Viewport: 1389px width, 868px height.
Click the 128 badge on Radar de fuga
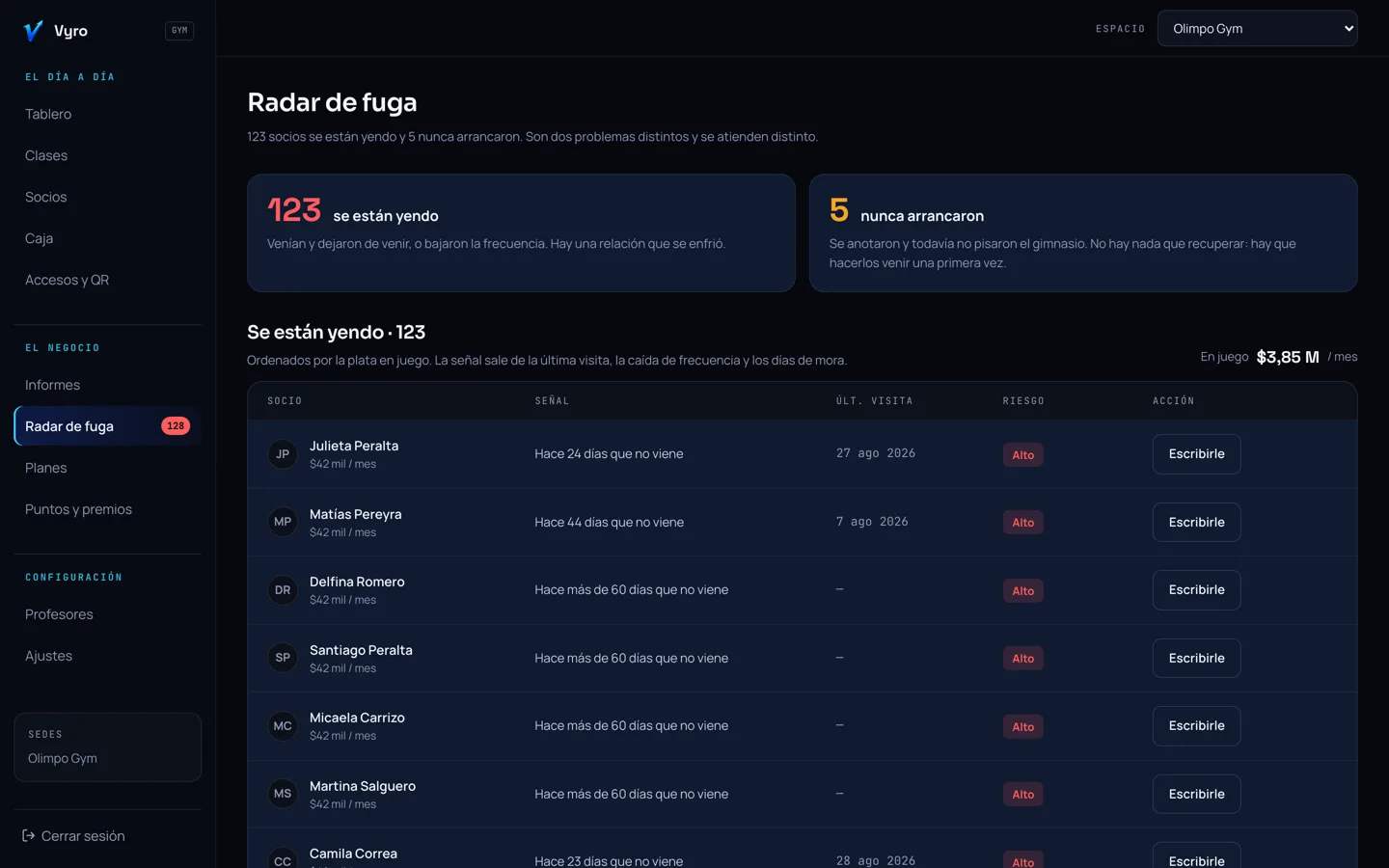coord(176,426)
